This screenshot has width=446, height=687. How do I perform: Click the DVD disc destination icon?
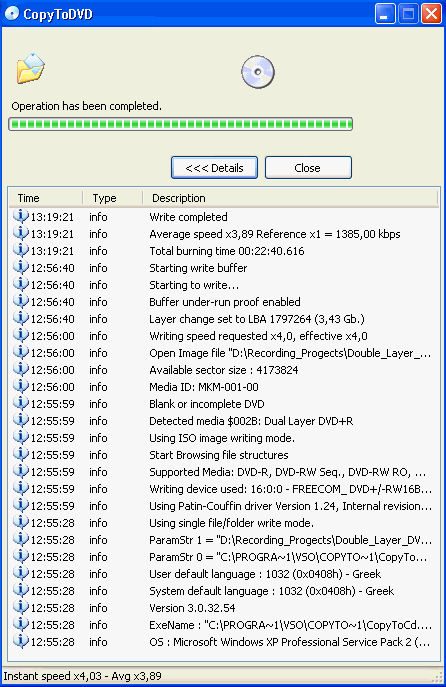[258, 72]
